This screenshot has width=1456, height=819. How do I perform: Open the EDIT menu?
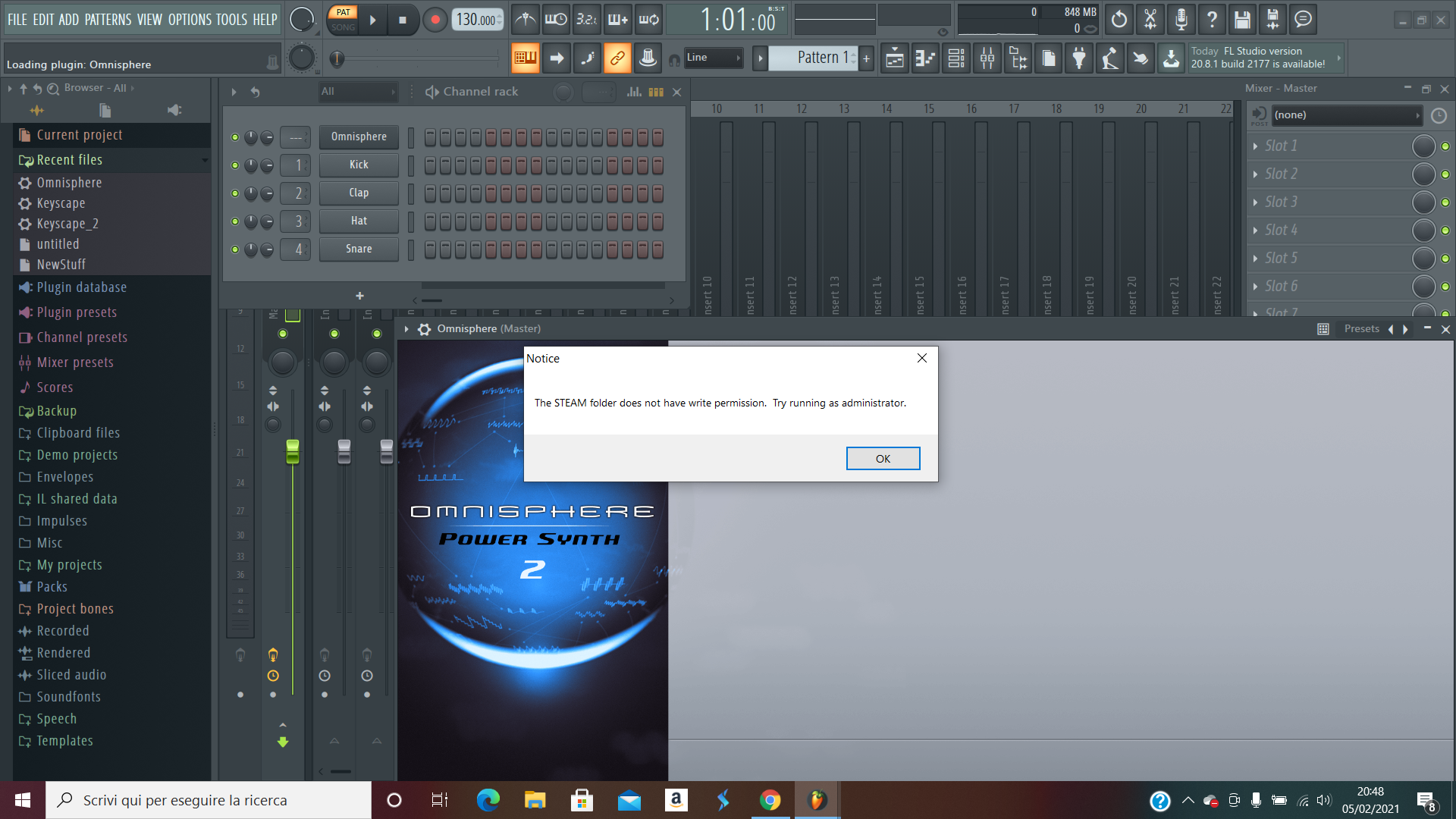click(x=43, y=20)
